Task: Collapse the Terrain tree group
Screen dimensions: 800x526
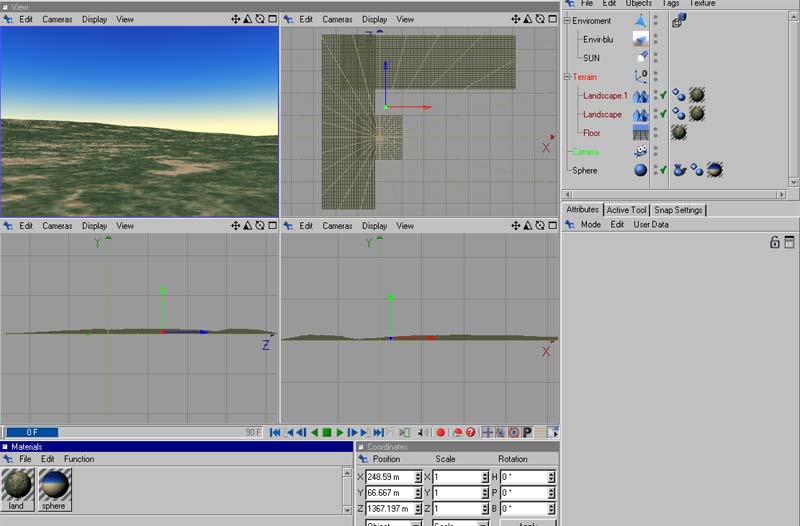Action: click(x=567, y=77)
